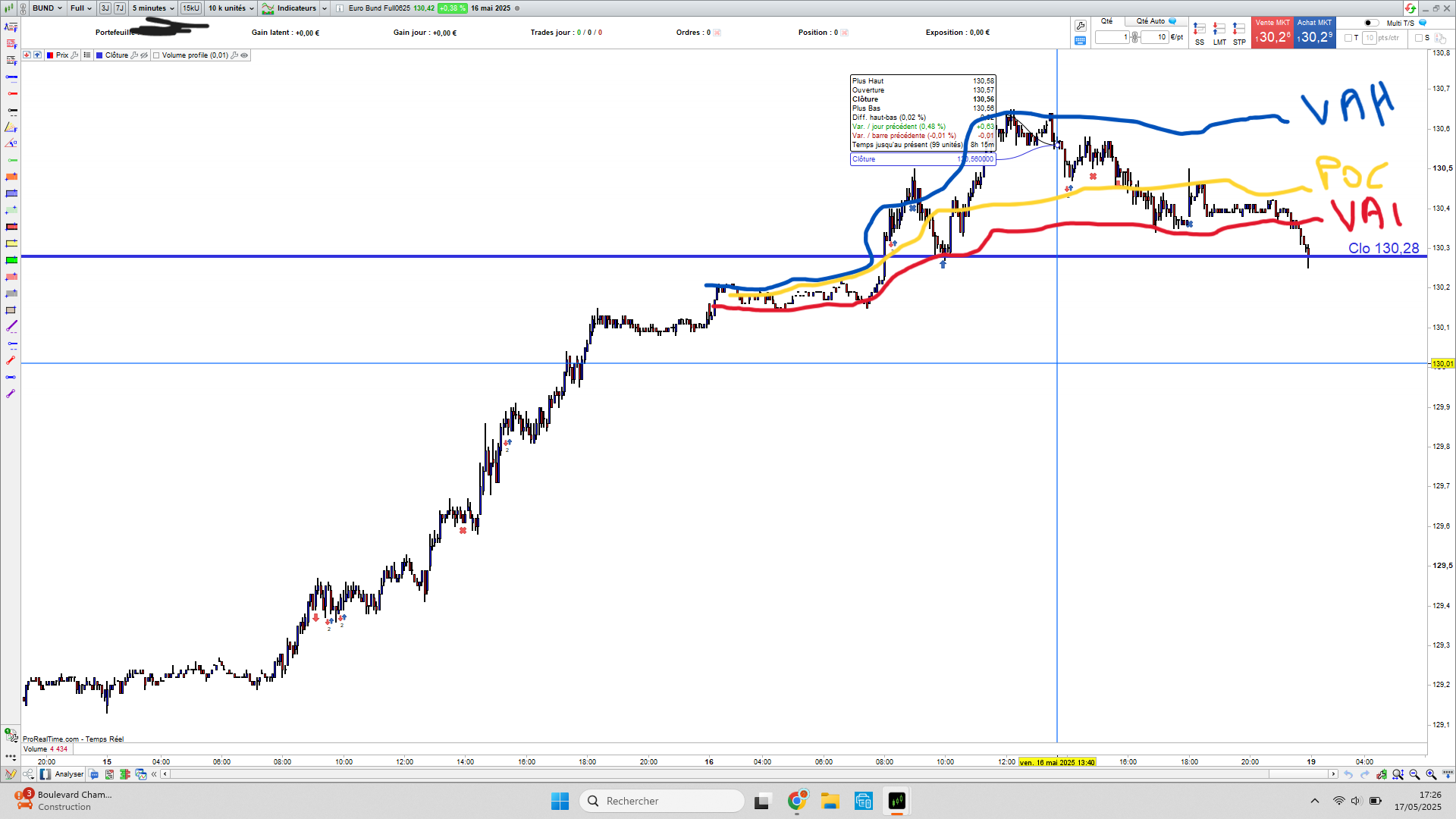Open trading settings wrench icon
Screen dimensions: 1456x819
[x=1081, y=26]
